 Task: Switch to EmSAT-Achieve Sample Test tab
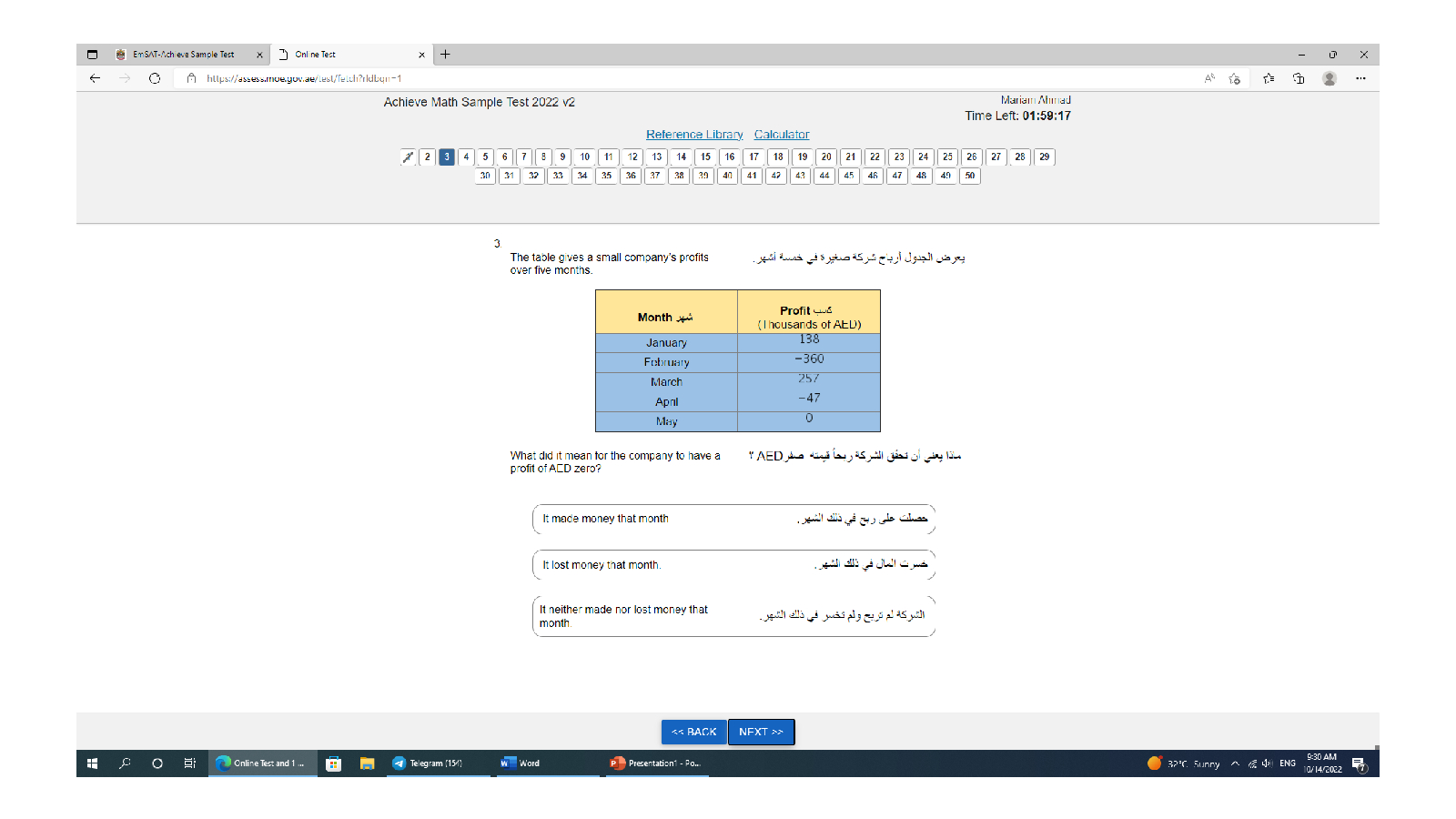(183, 55)
